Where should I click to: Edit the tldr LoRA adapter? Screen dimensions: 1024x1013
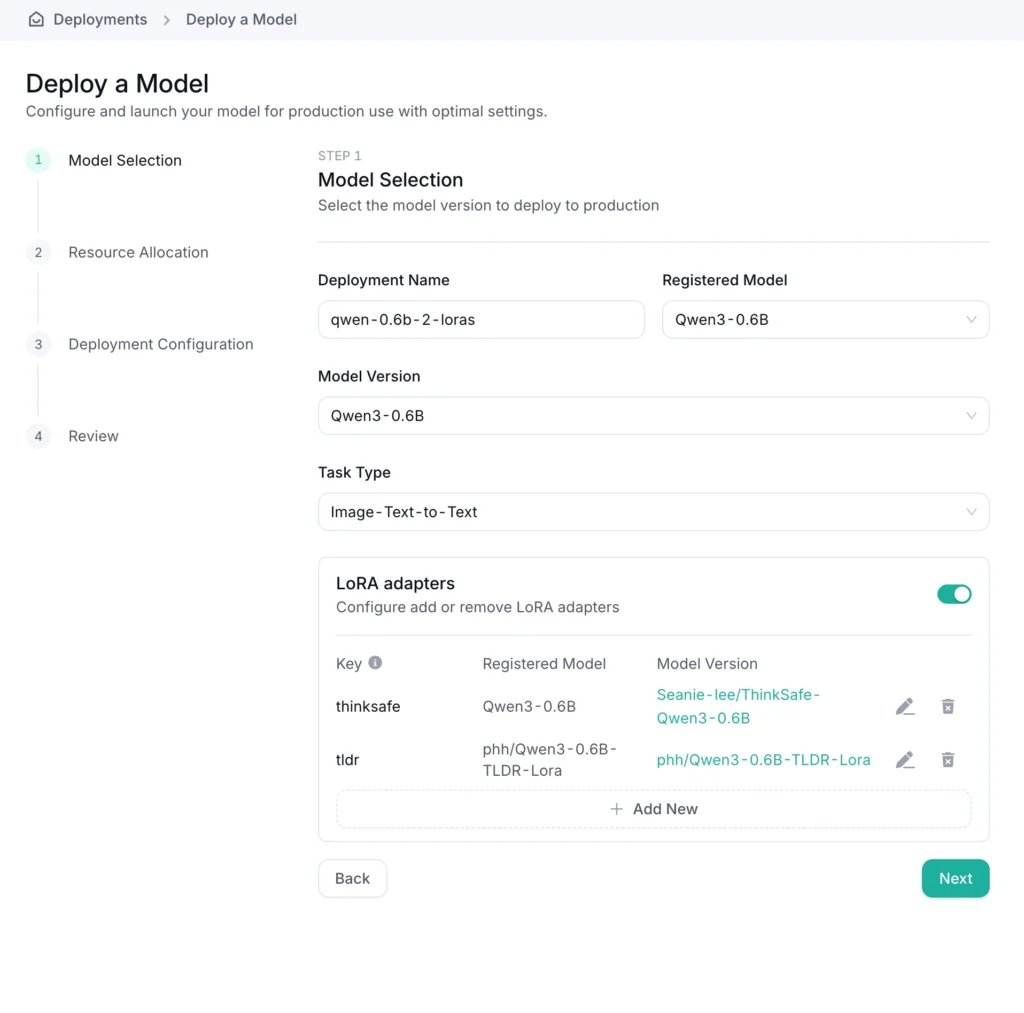(905, 760)
